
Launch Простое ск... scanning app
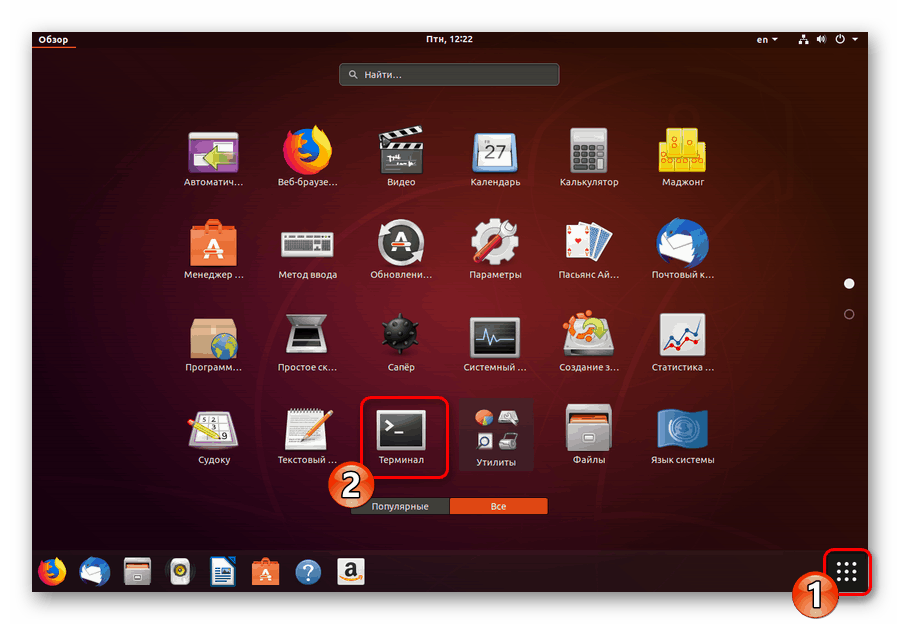[307, 343]
